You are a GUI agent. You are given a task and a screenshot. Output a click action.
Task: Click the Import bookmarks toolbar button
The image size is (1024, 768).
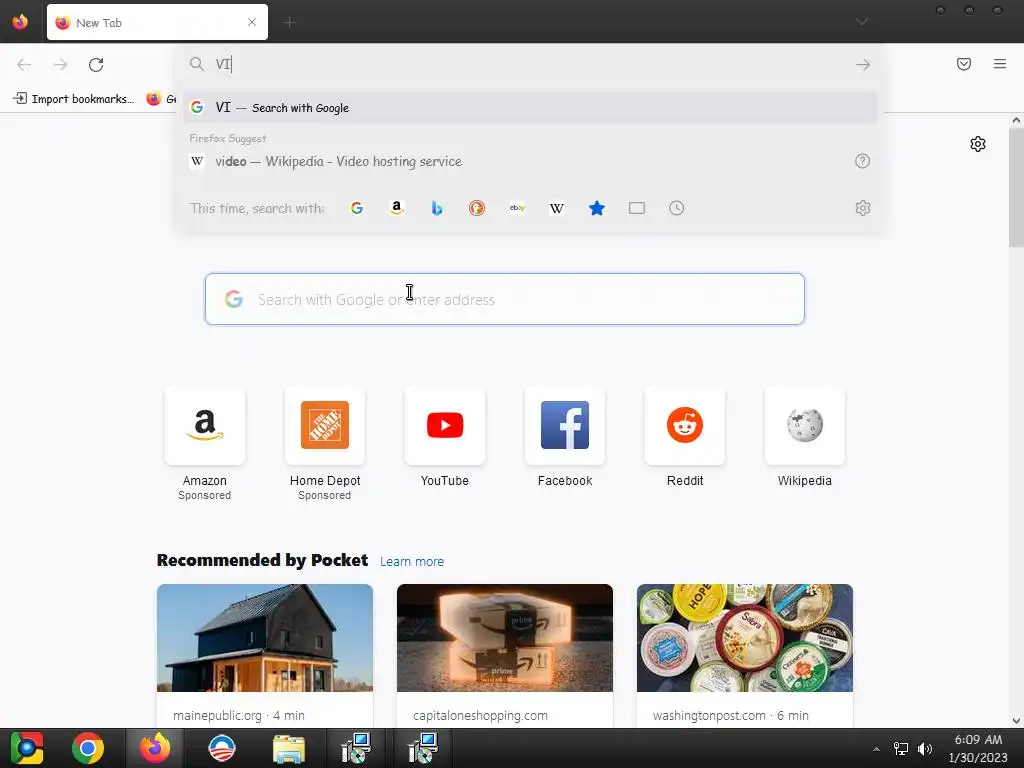point(74,99)
